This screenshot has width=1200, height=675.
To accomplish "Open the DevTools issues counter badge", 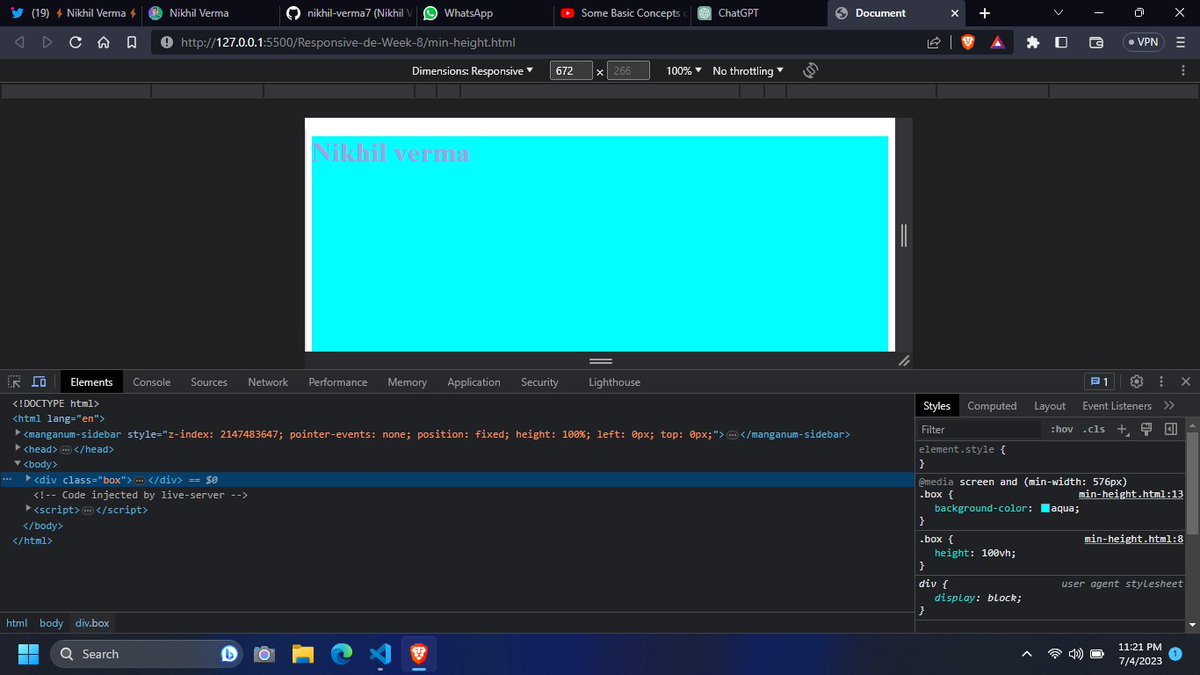I will [x=1099, y=382].
